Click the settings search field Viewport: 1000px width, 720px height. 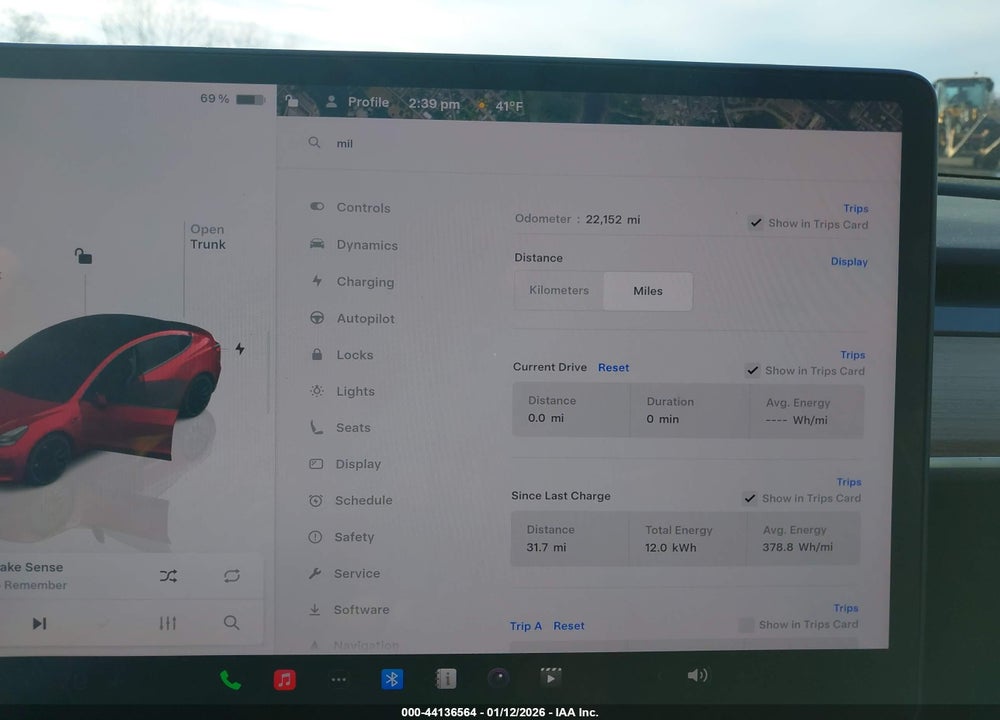(587, 143)
